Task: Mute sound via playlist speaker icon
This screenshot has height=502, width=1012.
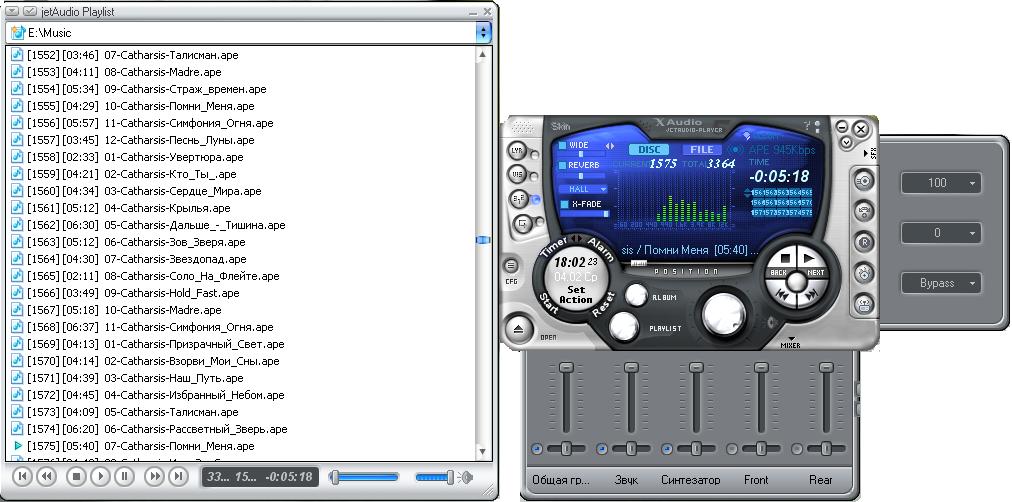Action: [x=465, y=477]
